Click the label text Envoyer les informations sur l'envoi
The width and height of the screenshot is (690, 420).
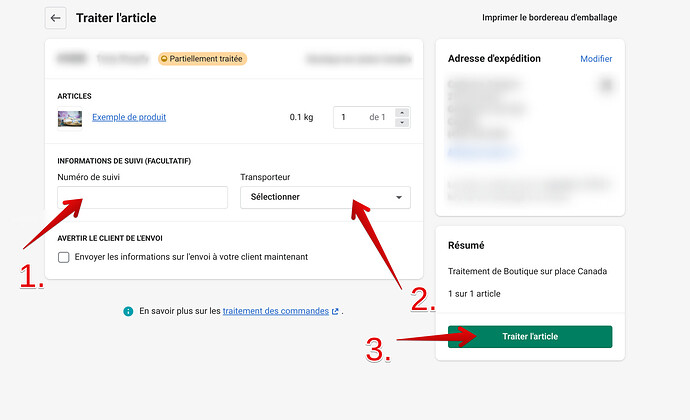click(191, 257)
